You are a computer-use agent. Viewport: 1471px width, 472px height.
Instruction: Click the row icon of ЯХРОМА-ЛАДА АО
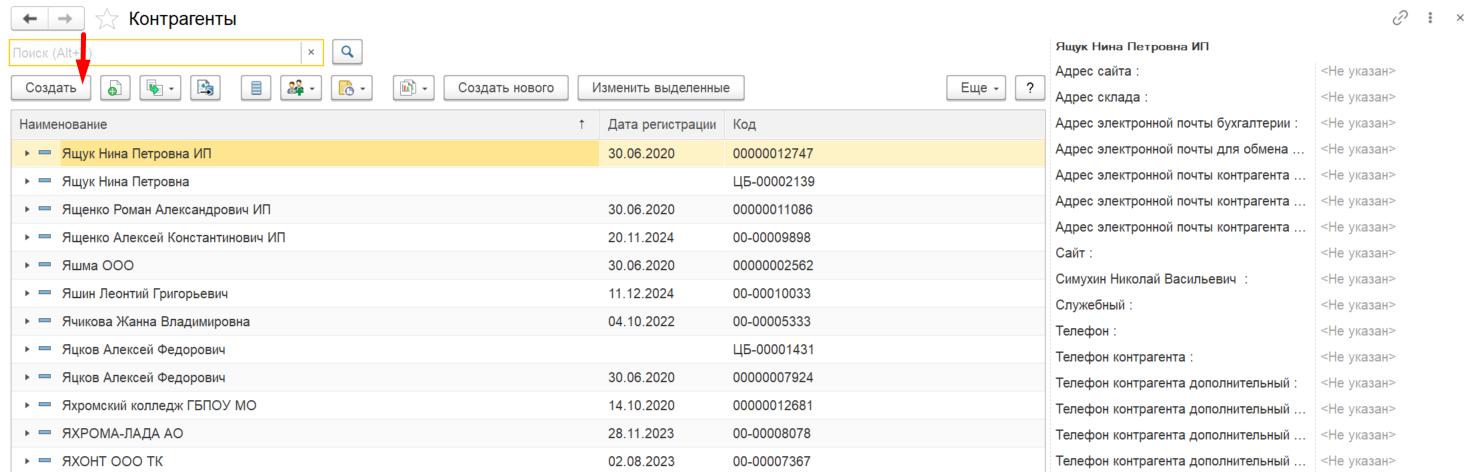45,434
